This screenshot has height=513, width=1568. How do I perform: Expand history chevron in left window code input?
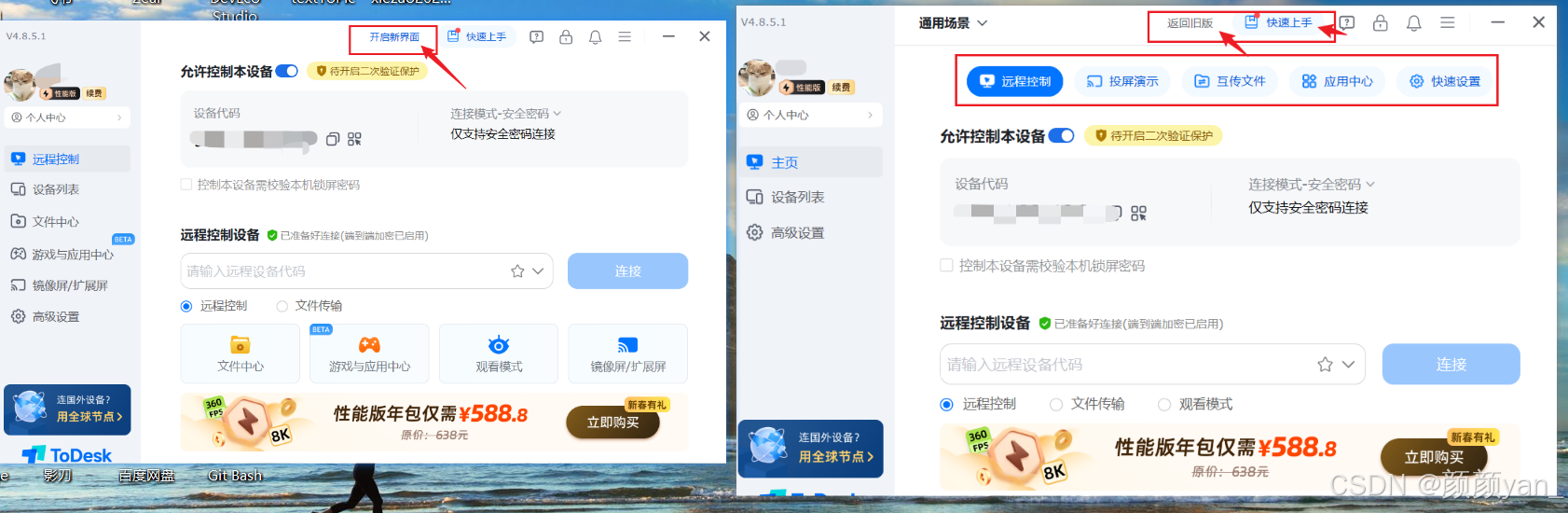click(538, 271)
